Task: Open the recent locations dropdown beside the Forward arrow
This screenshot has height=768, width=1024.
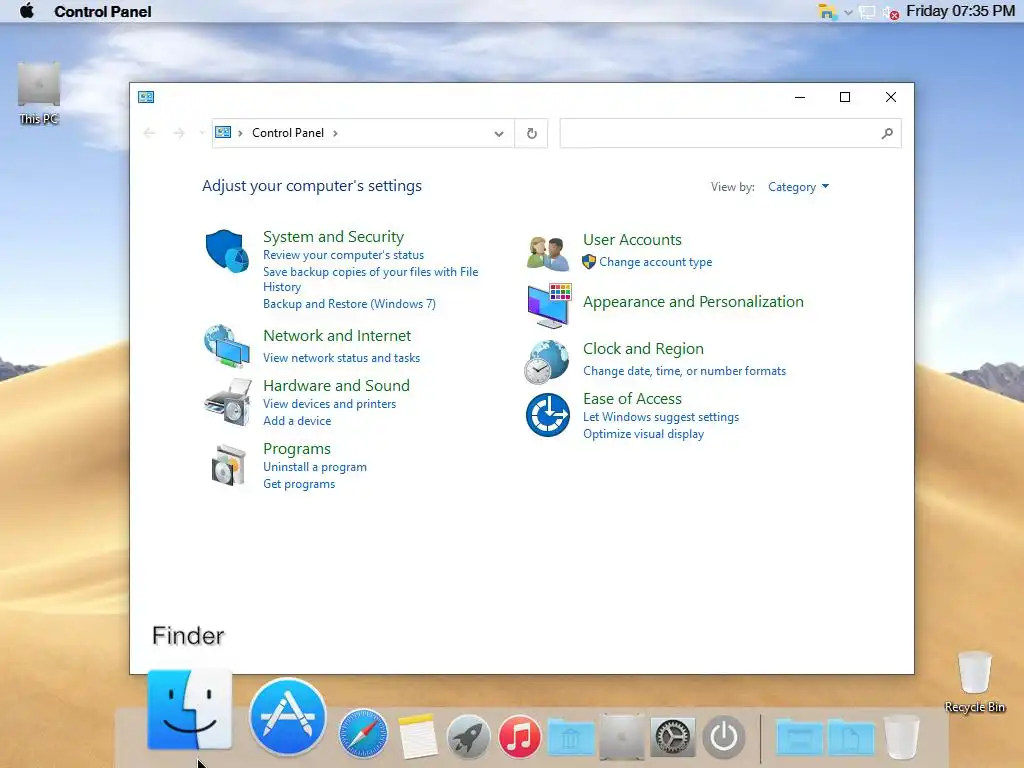Action: point(201,133)
